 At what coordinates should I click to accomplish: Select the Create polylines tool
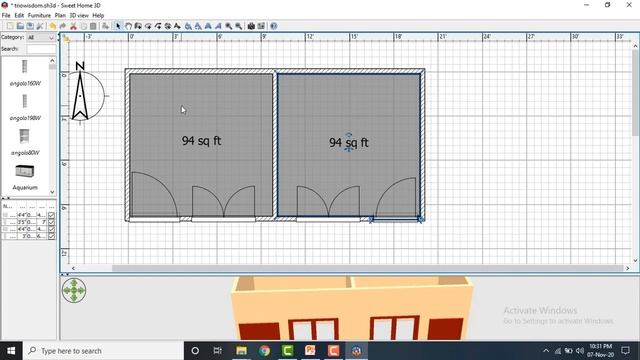158,26
